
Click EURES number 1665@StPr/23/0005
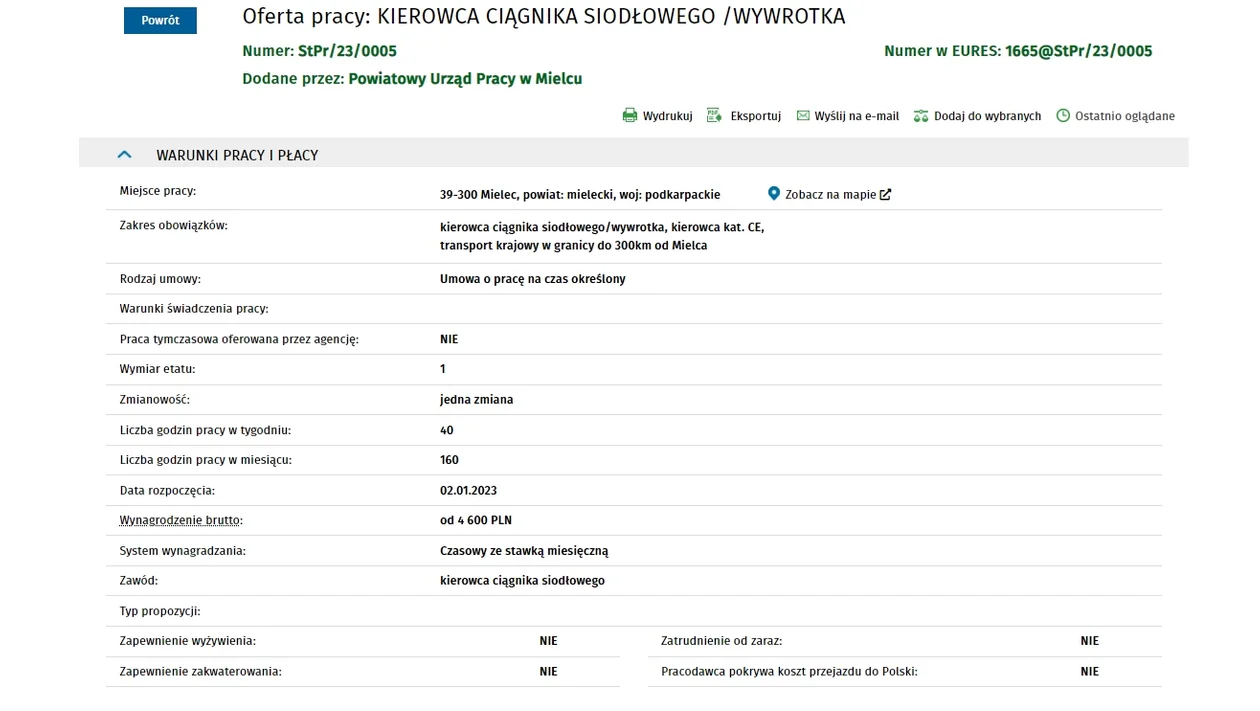coord(1078,51)
